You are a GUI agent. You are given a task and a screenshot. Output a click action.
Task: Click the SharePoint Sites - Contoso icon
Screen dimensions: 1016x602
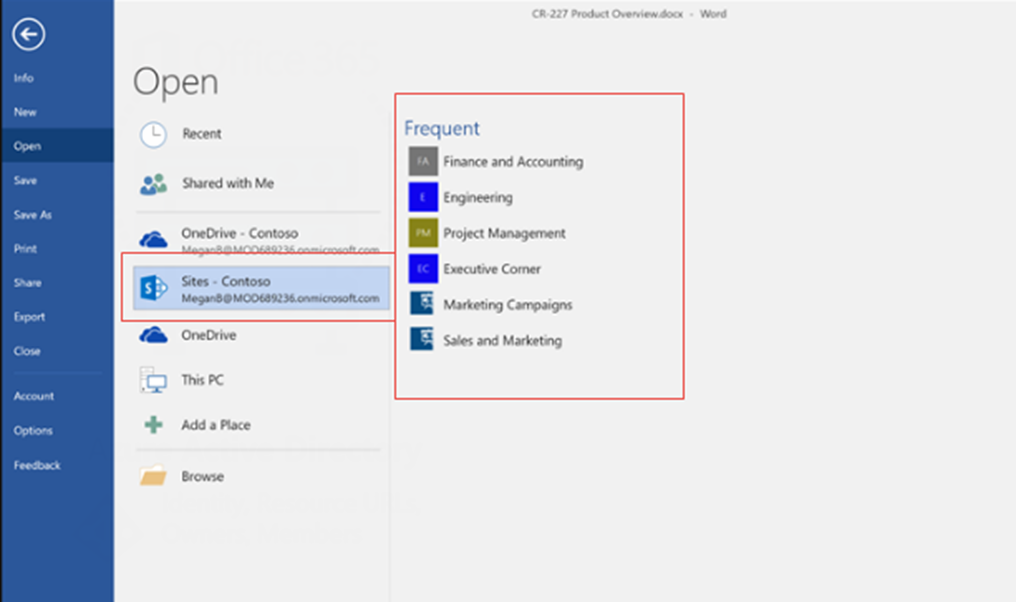154,288
